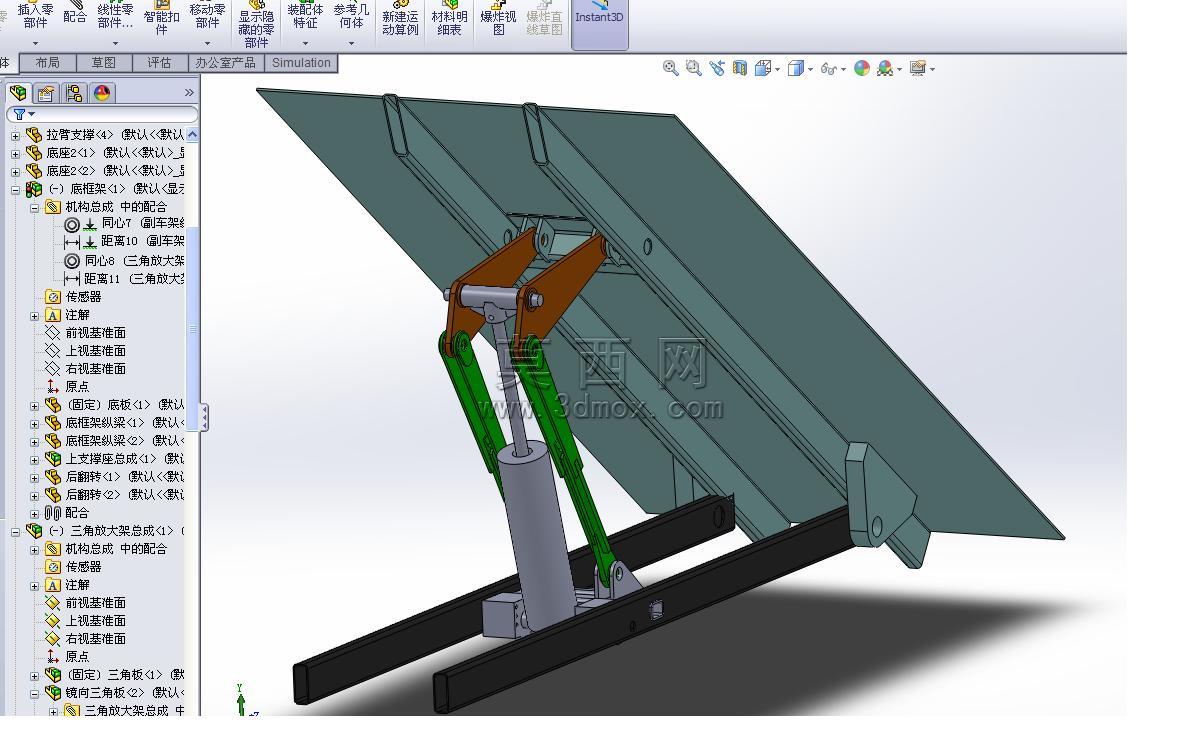Switch to the 评估 tab

159,63
